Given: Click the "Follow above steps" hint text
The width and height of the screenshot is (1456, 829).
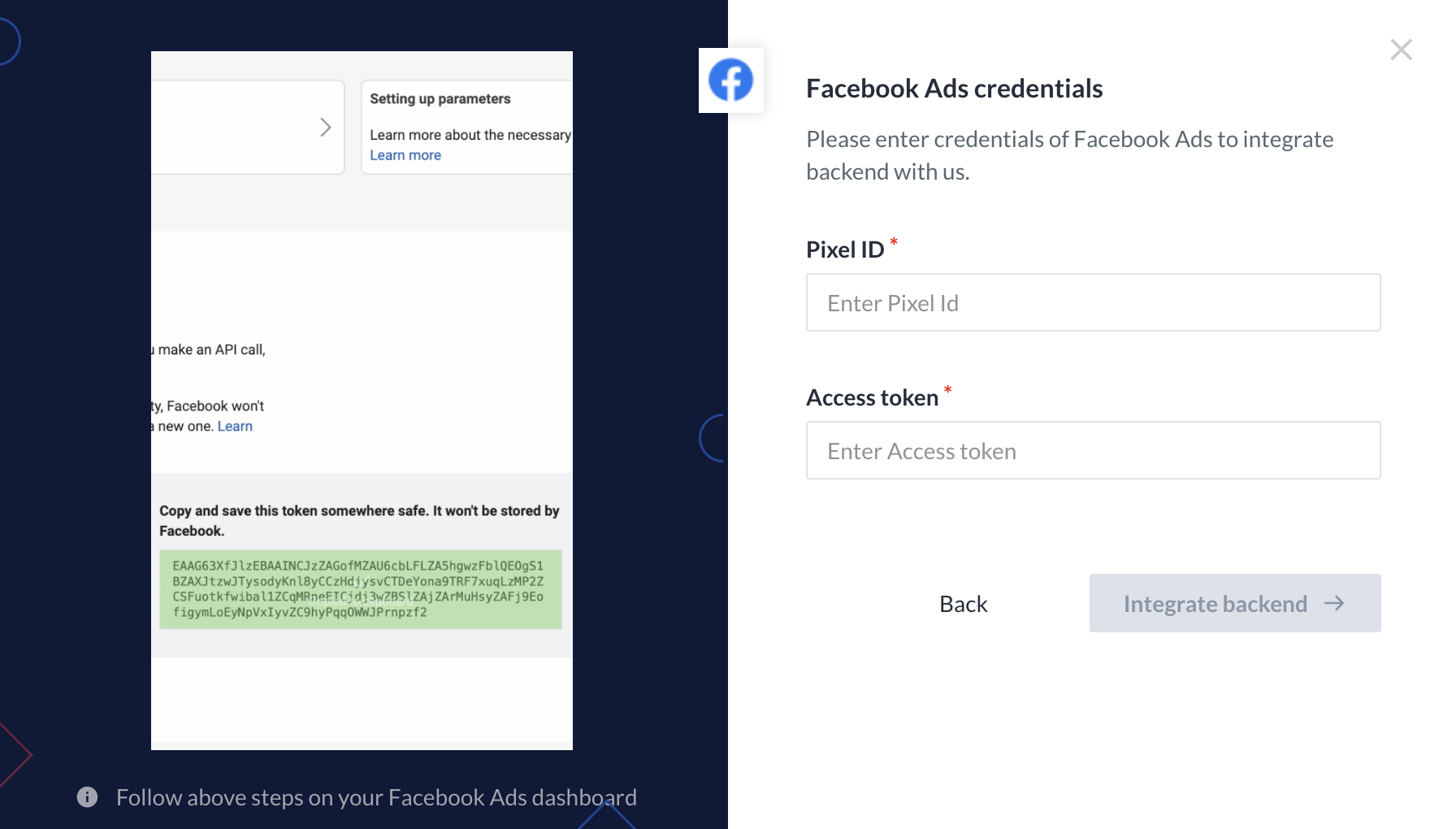Looking at the screenshot, I should [376, 797].
